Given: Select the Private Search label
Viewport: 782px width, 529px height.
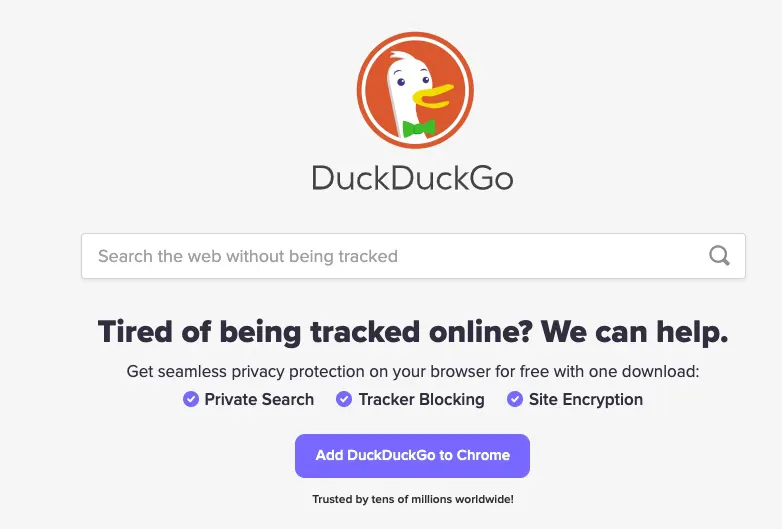Looking at the screenshot, I should pyautogui.click(x=259, y=399).
